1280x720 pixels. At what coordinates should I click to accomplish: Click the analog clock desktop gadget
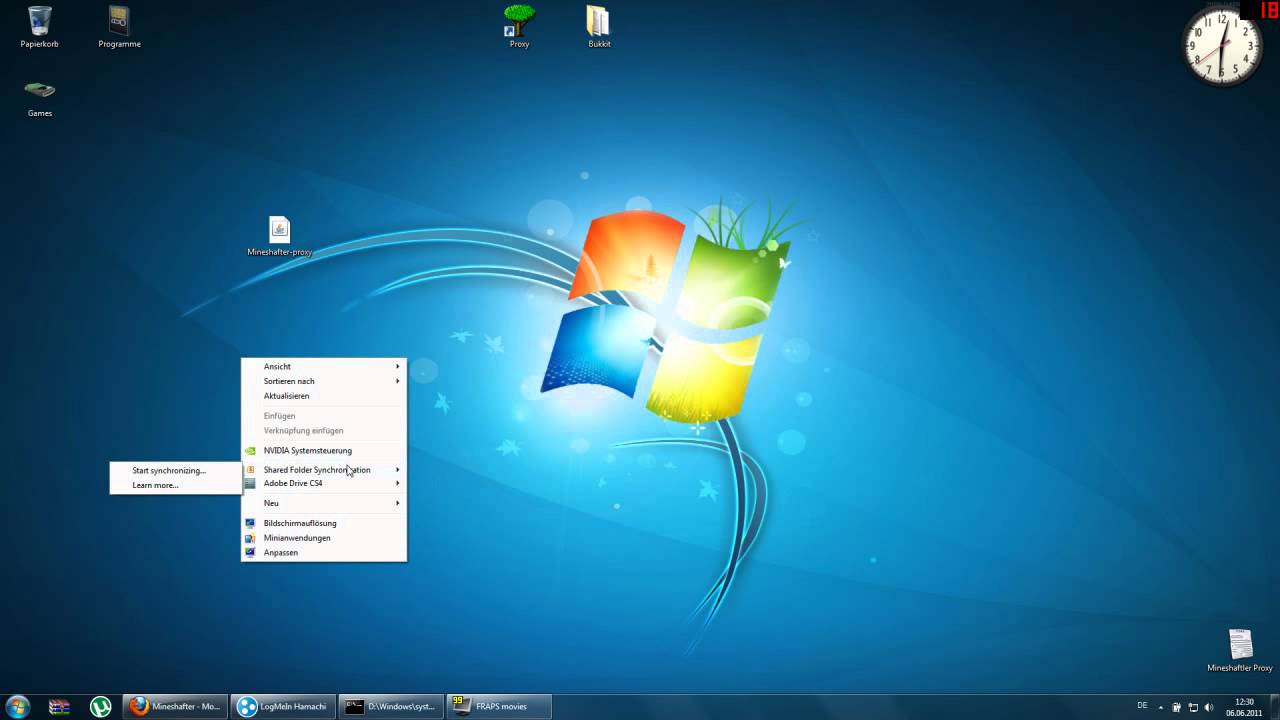coord(1222,46)
